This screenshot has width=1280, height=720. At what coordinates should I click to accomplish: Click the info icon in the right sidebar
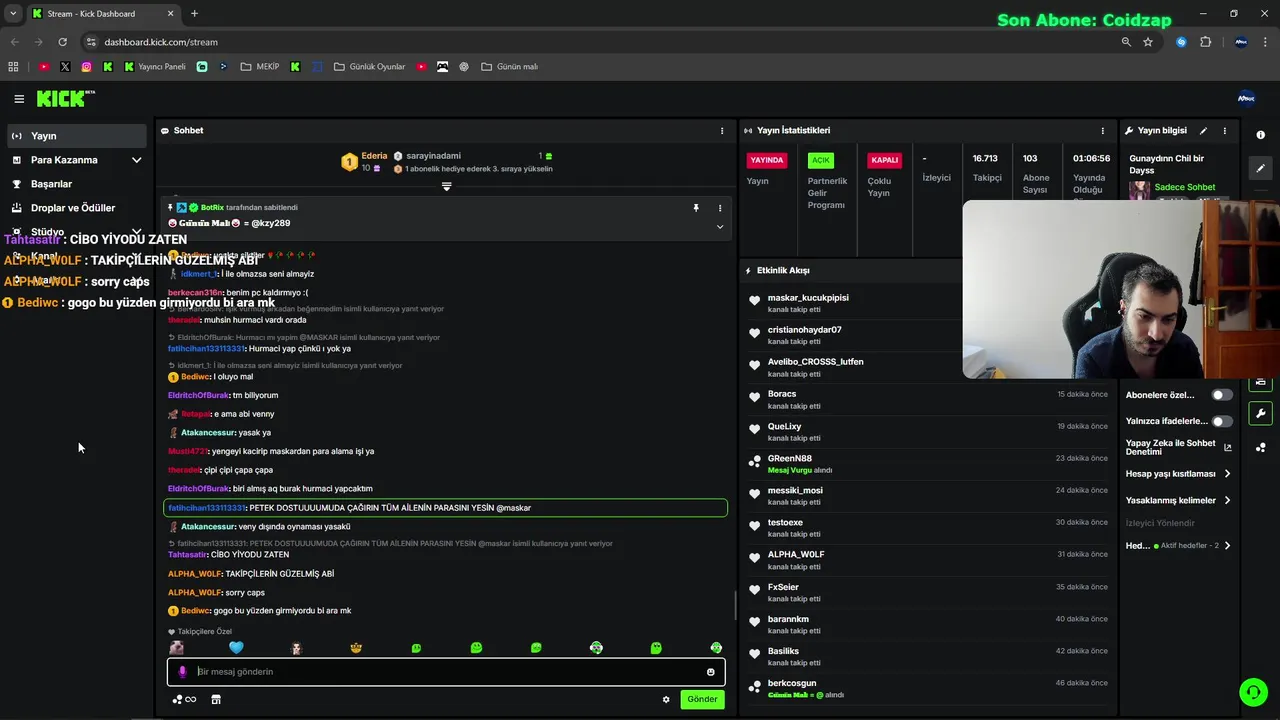[1260, 135]
